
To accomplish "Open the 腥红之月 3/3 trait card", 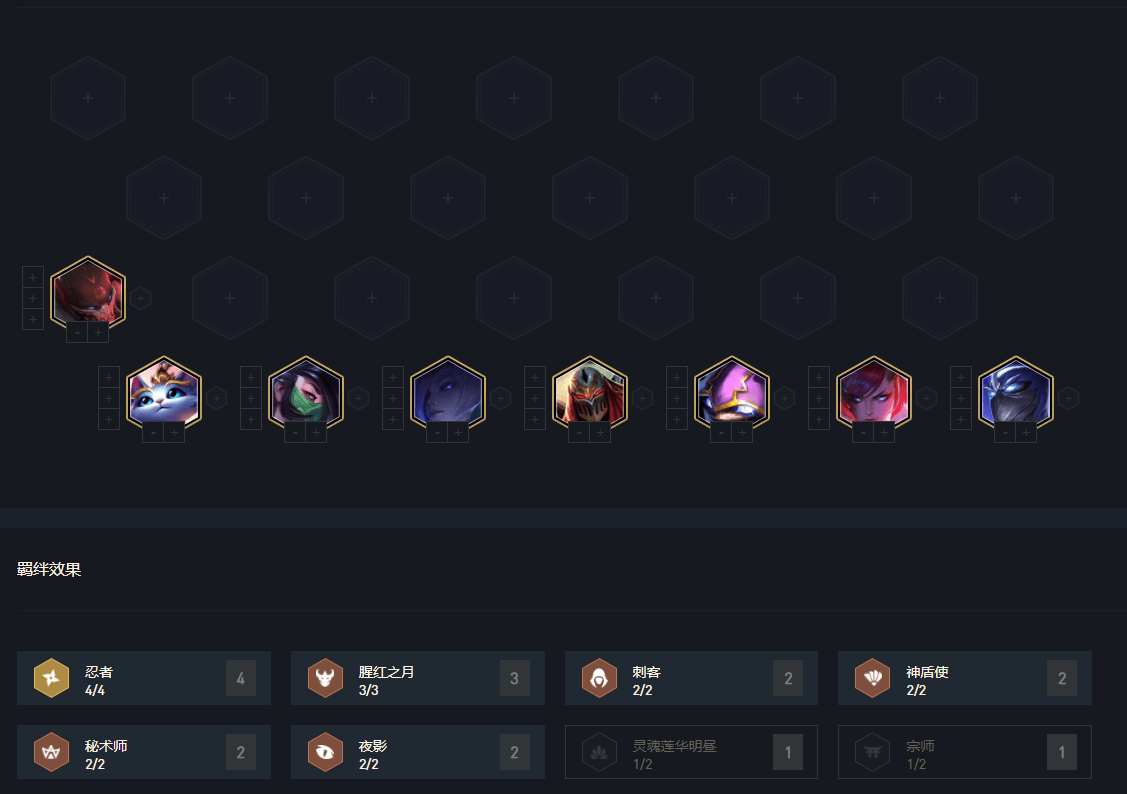I will pos(418,678).
